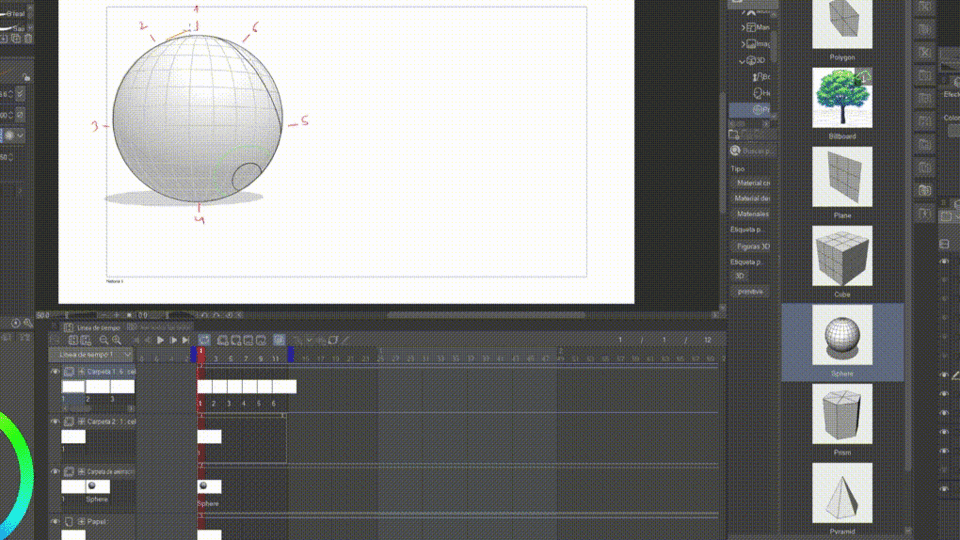Hide the Carpeta 1 animation folder track
Screen dimensions: 960x540
click(55, 372)
